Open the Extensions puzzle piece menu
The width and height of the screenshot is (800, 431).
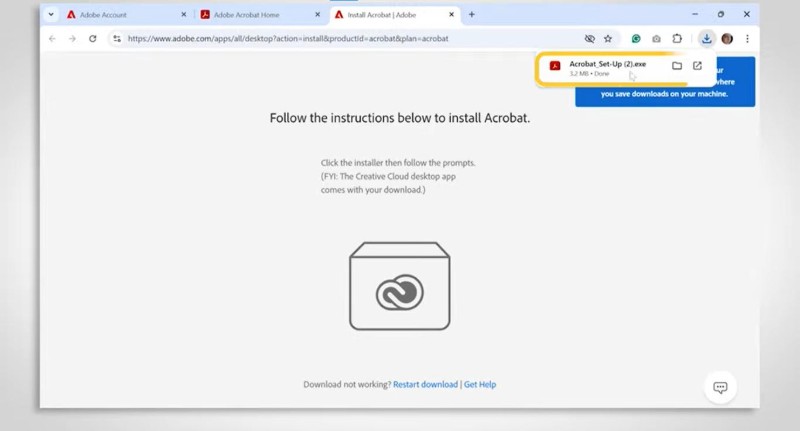pyautogui.click(x=677, y=39)
